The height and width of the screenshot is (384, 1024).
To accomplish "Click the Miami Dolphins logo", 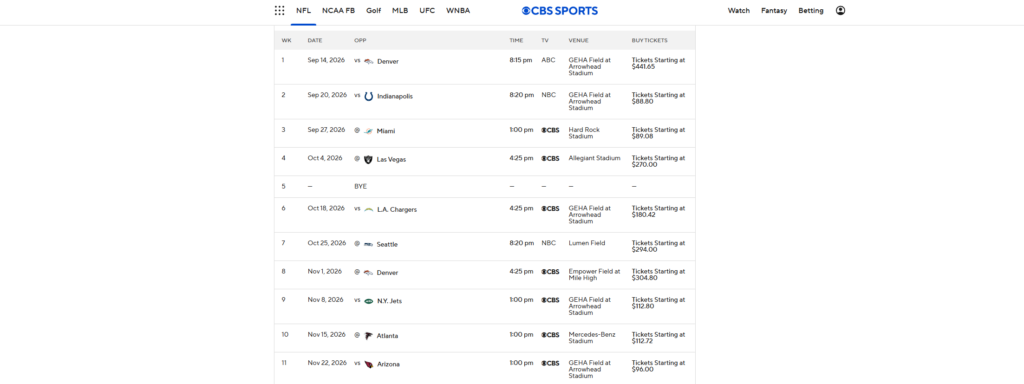I will [x=368, y=131].
